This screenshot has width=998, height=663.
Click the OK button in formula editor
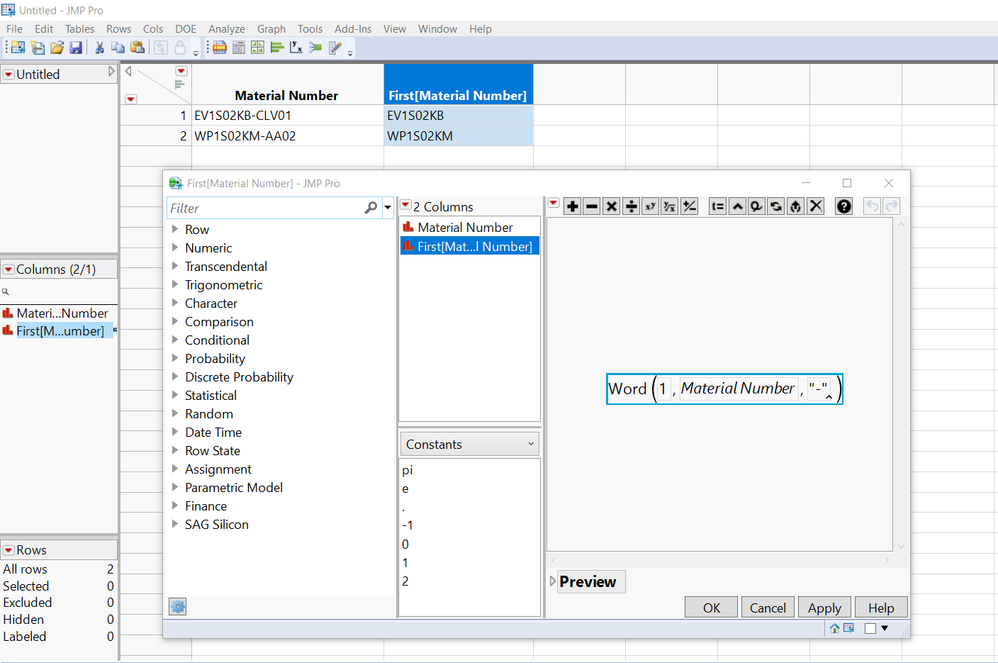[x=712, y=608]
